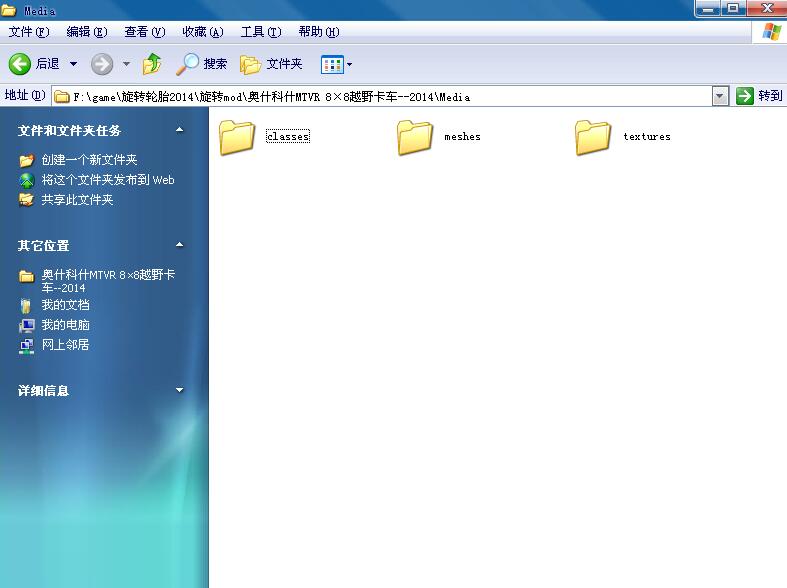Click the new folder icon in tasks
The width and height of the screenshot is (787, 588).
pyautogui.click(x=27, y=160)
